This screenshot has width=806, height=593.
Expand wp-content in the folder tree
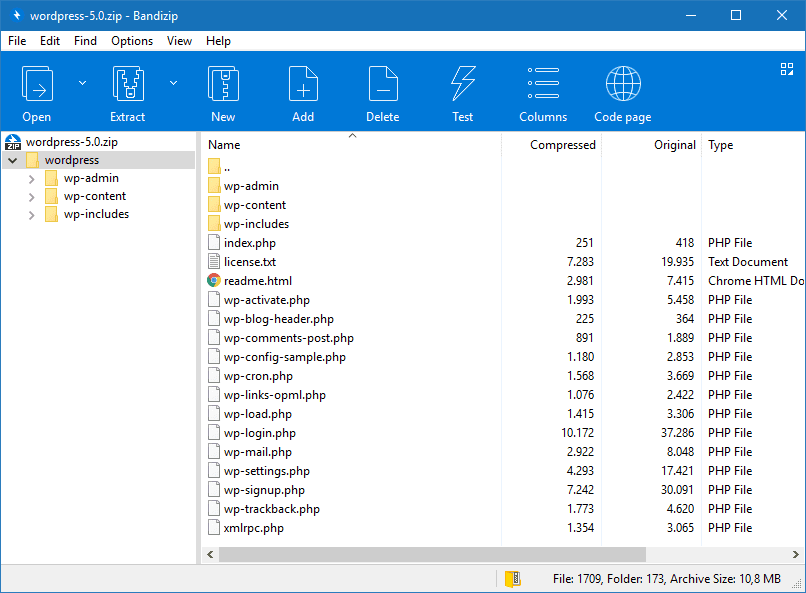pyautogui.click(x=31, y=197)
